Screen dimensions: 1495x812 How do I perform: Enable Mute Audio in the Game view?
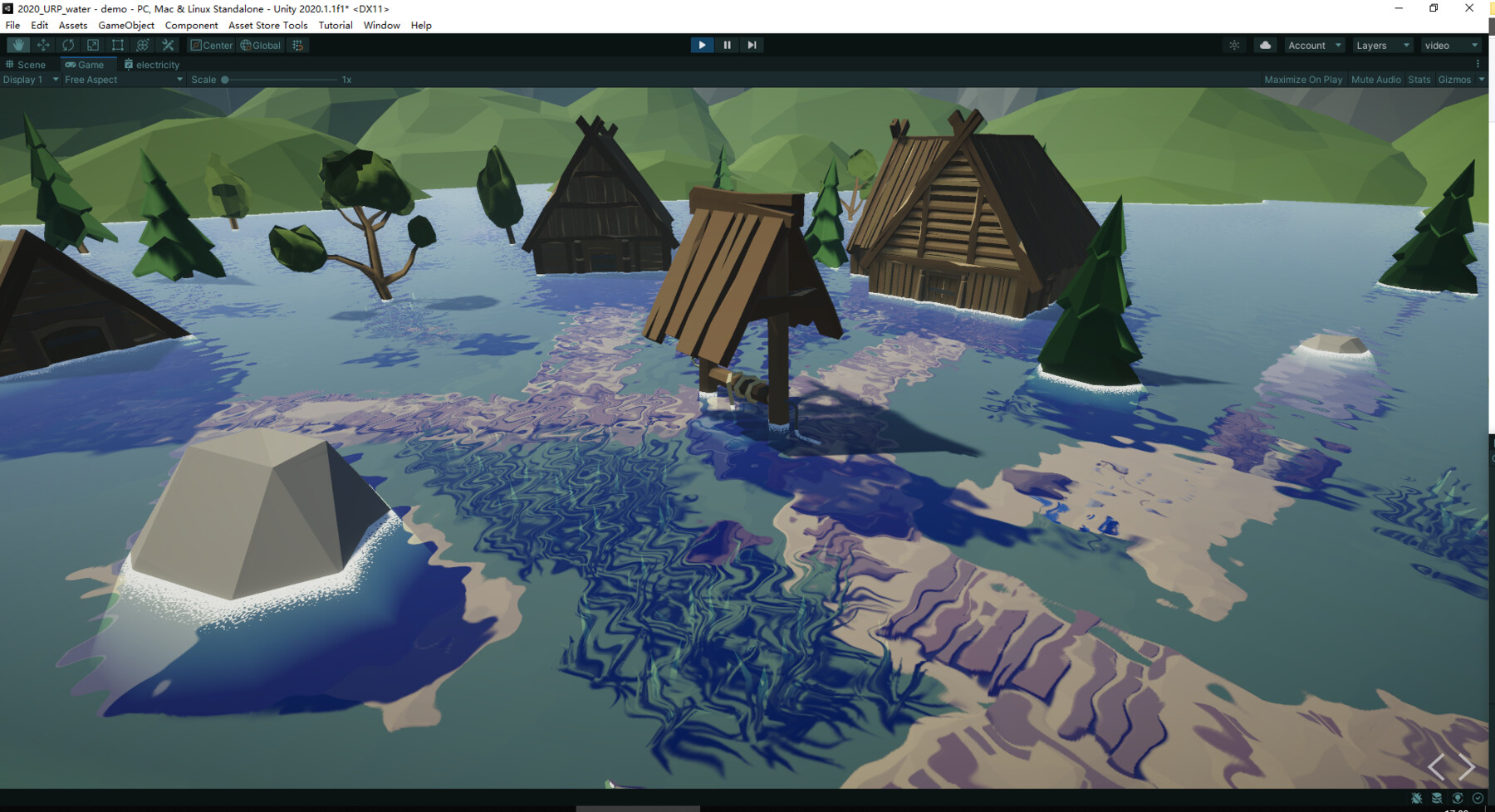(1375, 79)
